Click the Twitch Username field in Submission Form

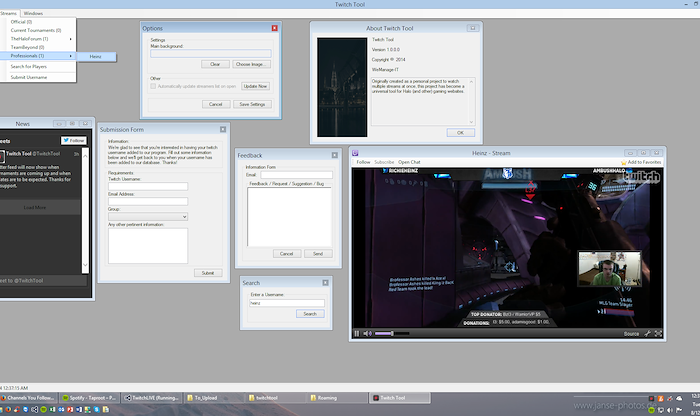(148, 186)
